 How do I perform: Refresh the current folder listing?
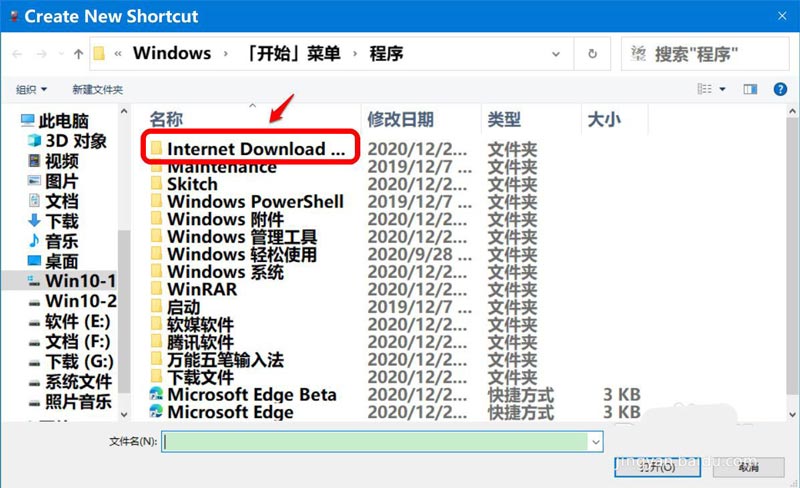tap(592, 54)
